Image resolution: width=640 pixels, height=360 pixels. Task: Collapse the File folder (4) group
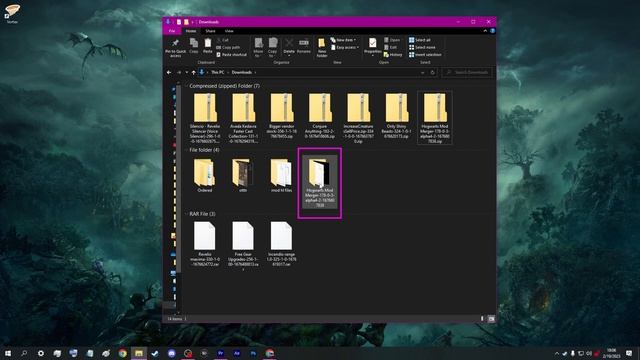pos(187,150)
